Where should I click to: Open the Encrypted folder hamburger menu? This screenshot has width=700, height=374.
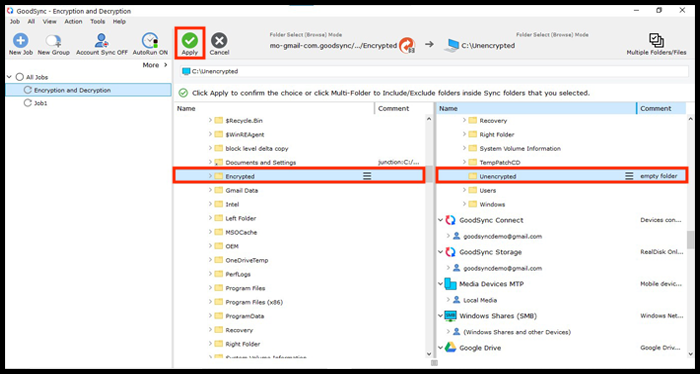(367, 176)
